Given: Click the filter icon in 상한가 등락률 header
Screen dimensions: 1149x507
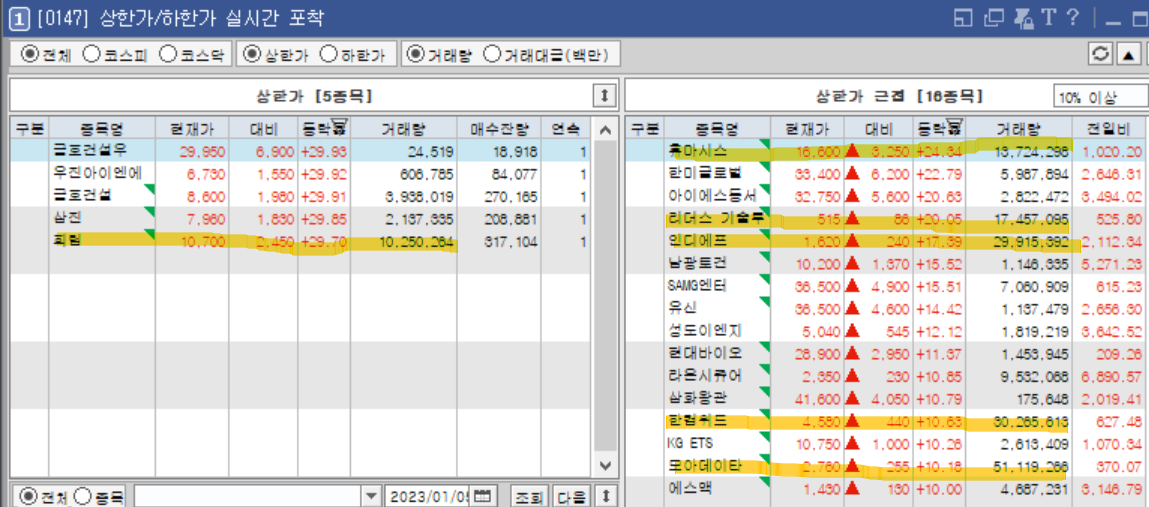Looking at the screenshot, I should pos(340,126).
